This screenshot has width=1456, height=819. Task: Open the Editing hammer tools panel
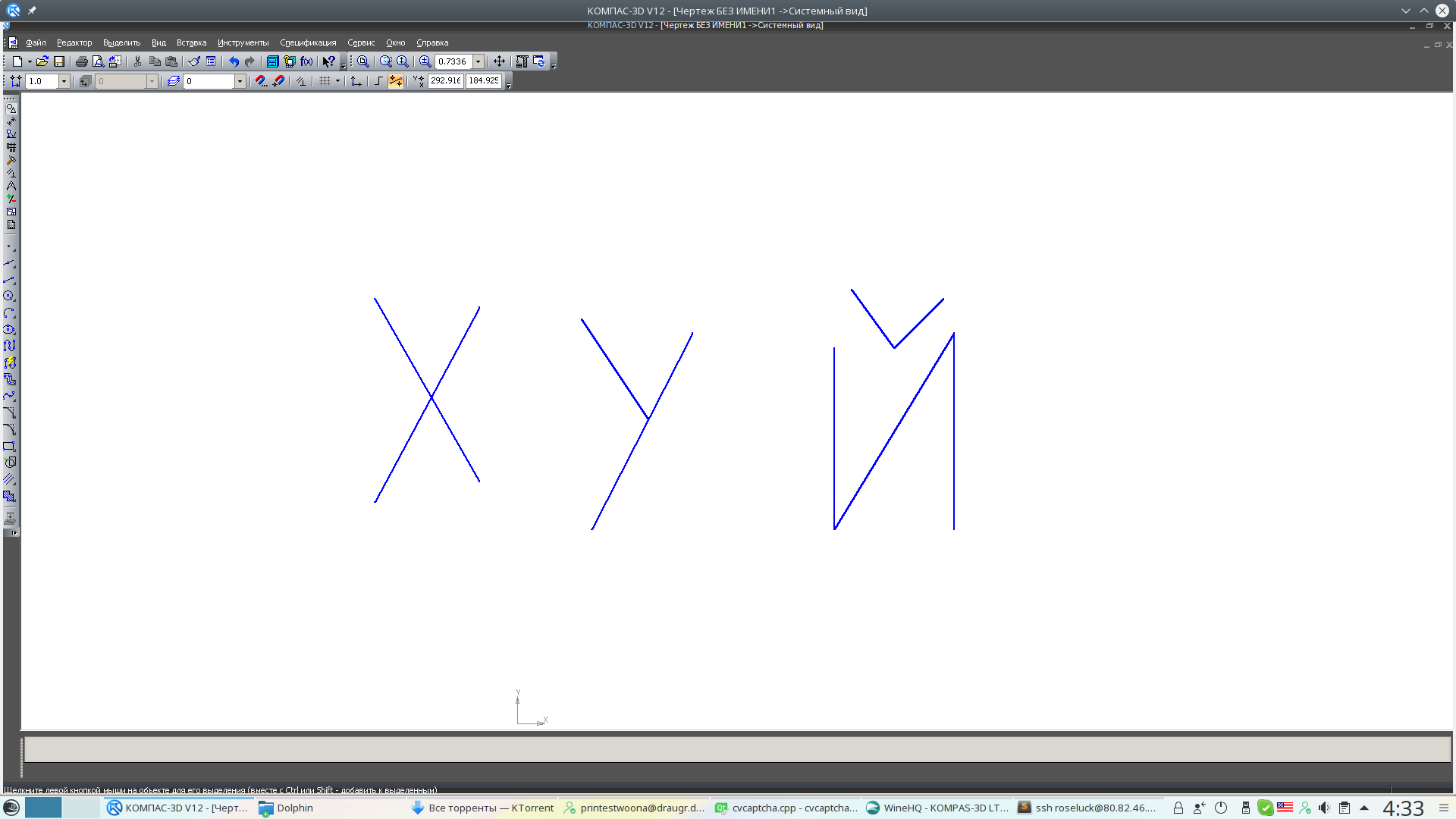(x=11, y=160)
